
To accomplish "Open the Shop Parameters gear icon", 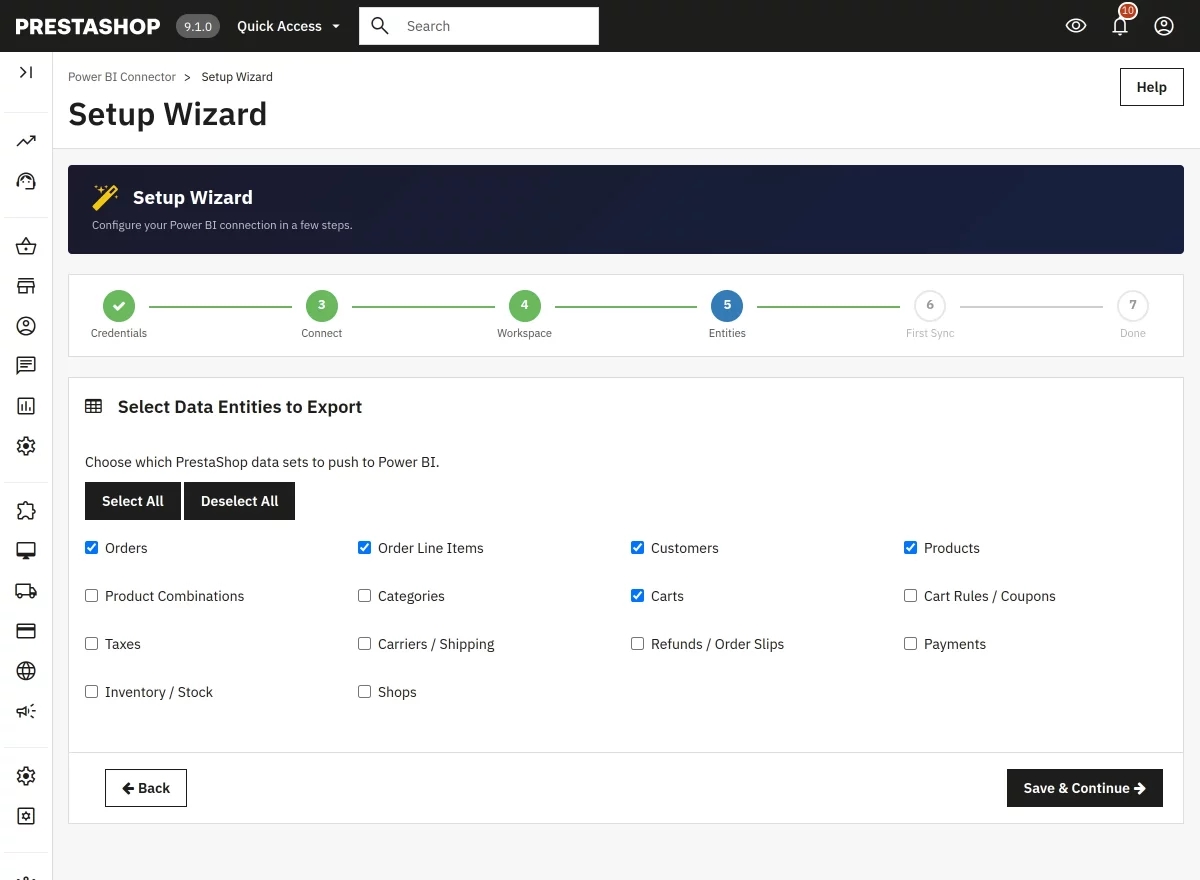I will point(26,776).
